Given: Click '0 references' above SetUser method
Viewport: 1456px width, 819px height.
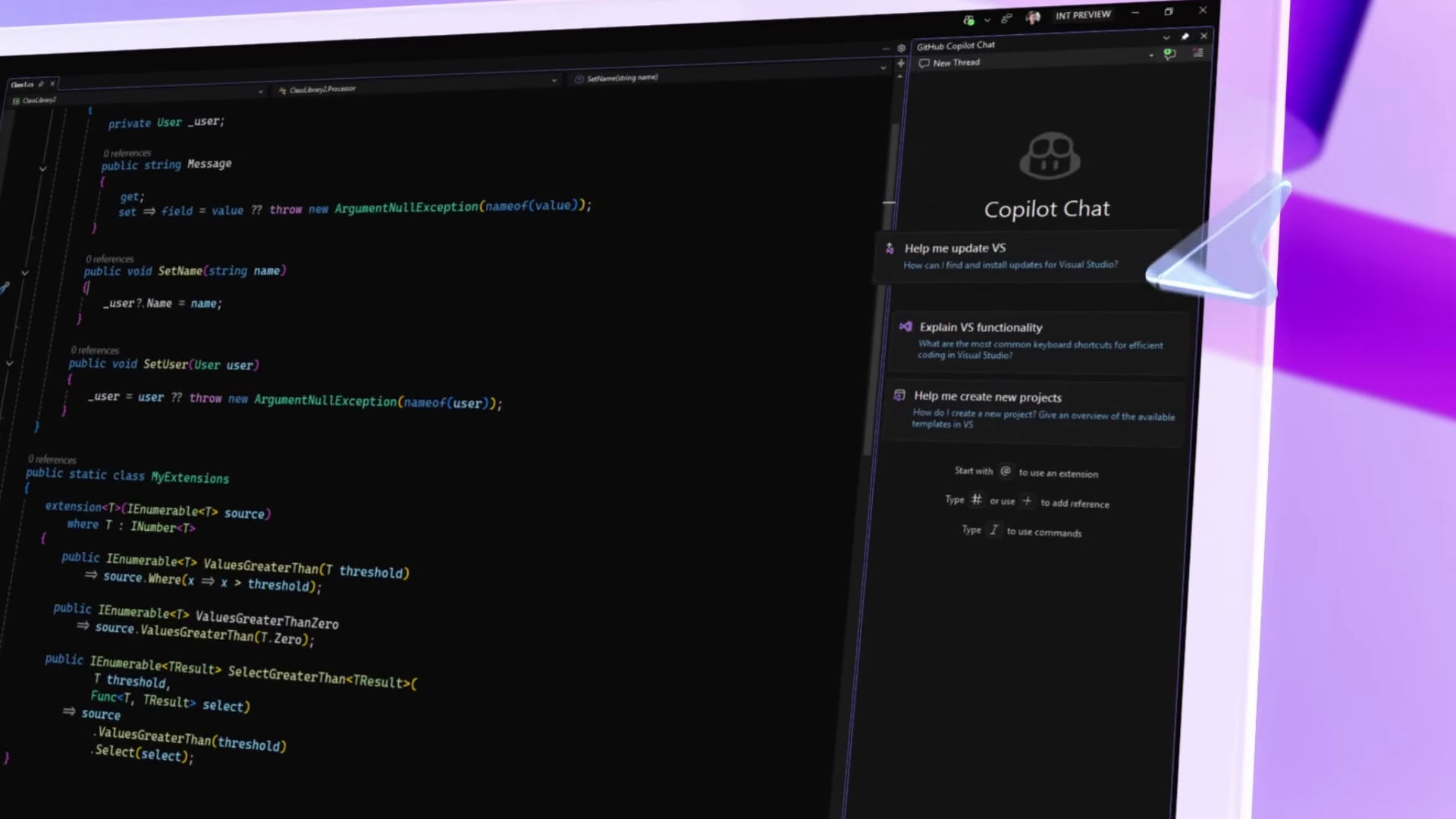Looking at the screenshot, I should tap(95, 350).
